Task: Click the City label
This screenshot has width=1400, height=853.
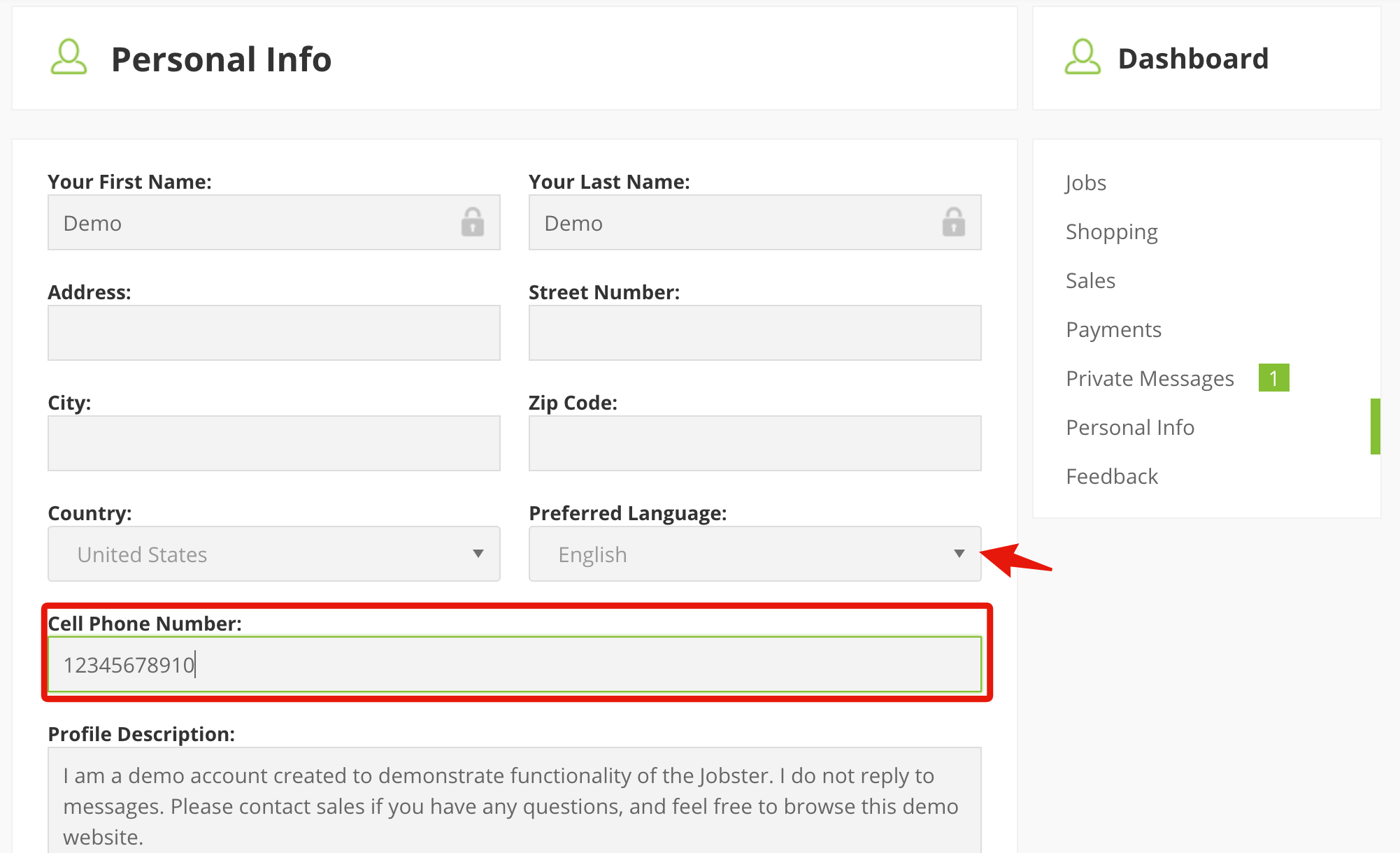Action: point(69,403)
